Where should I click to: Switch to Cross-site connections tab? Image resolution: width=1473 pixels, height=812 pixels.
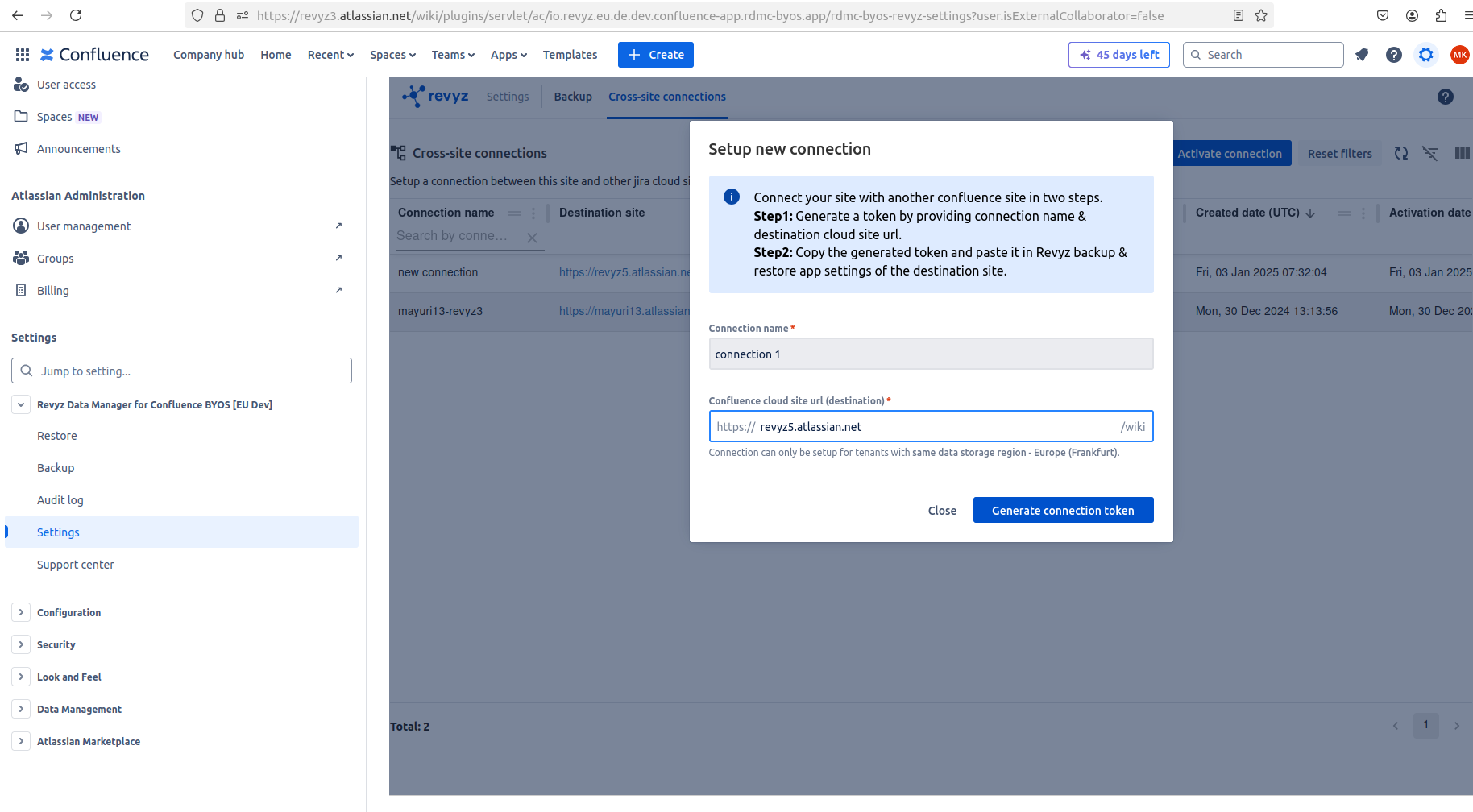point(667,97)
